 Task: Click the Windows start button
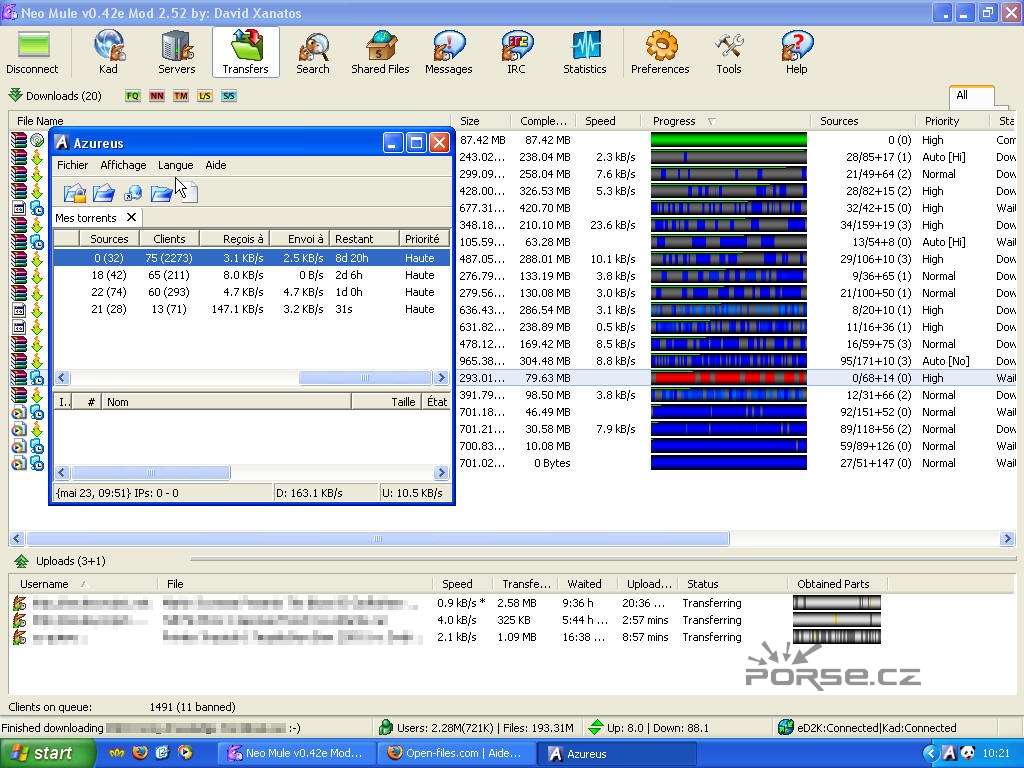pos(47,753)
